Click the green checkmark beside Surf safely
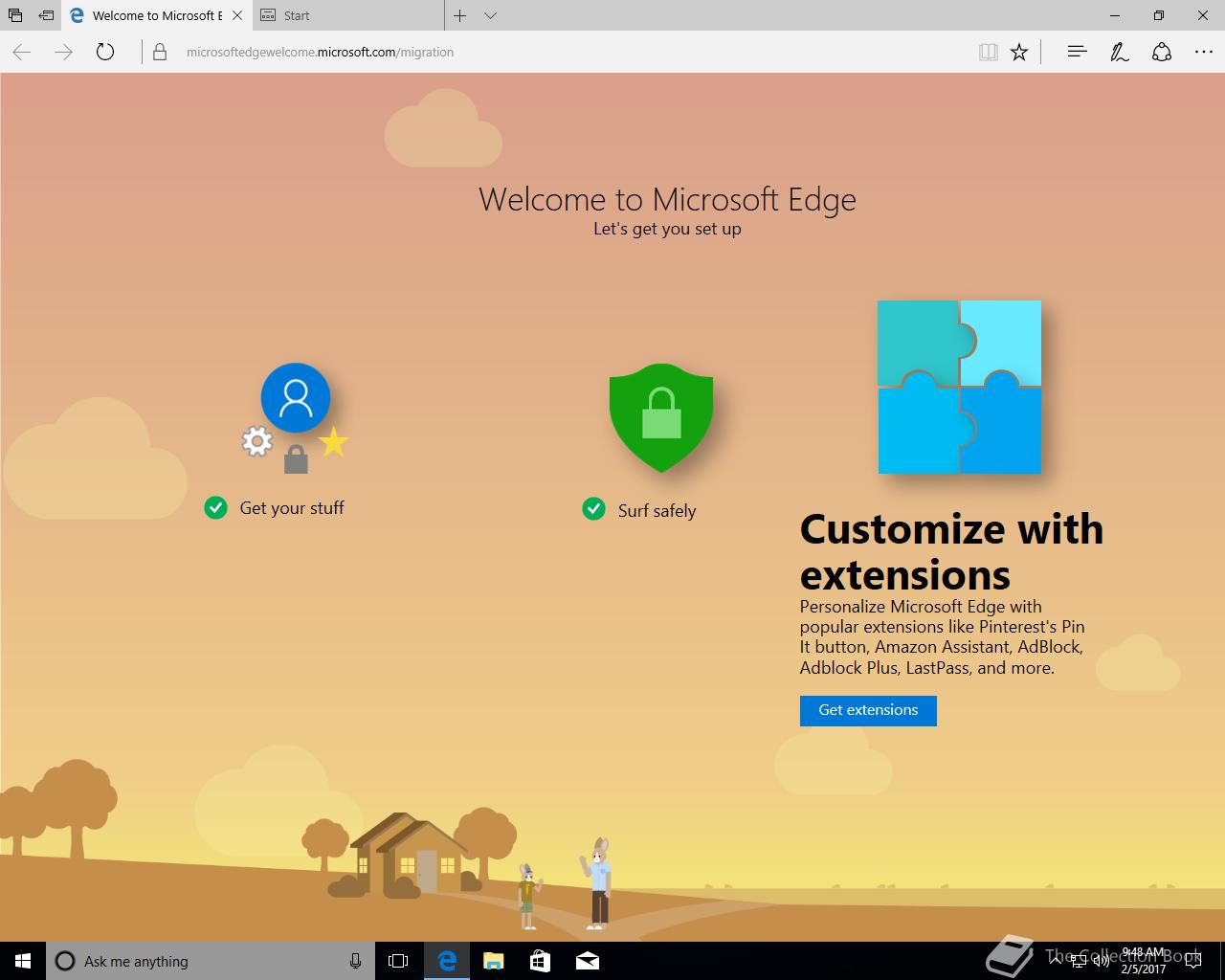 click(x=593, y=508)
